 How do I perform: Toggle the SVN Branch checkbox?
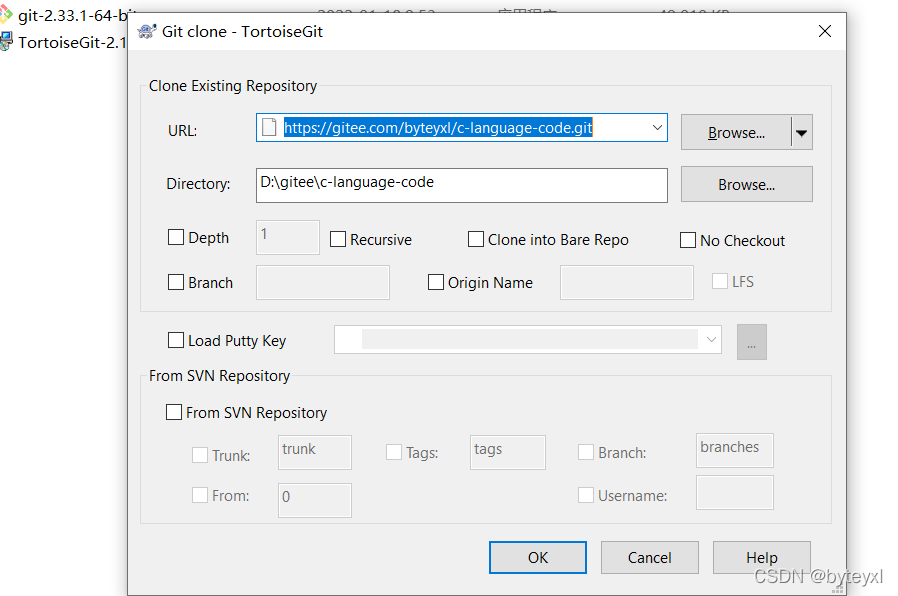[x=586, y=452]
